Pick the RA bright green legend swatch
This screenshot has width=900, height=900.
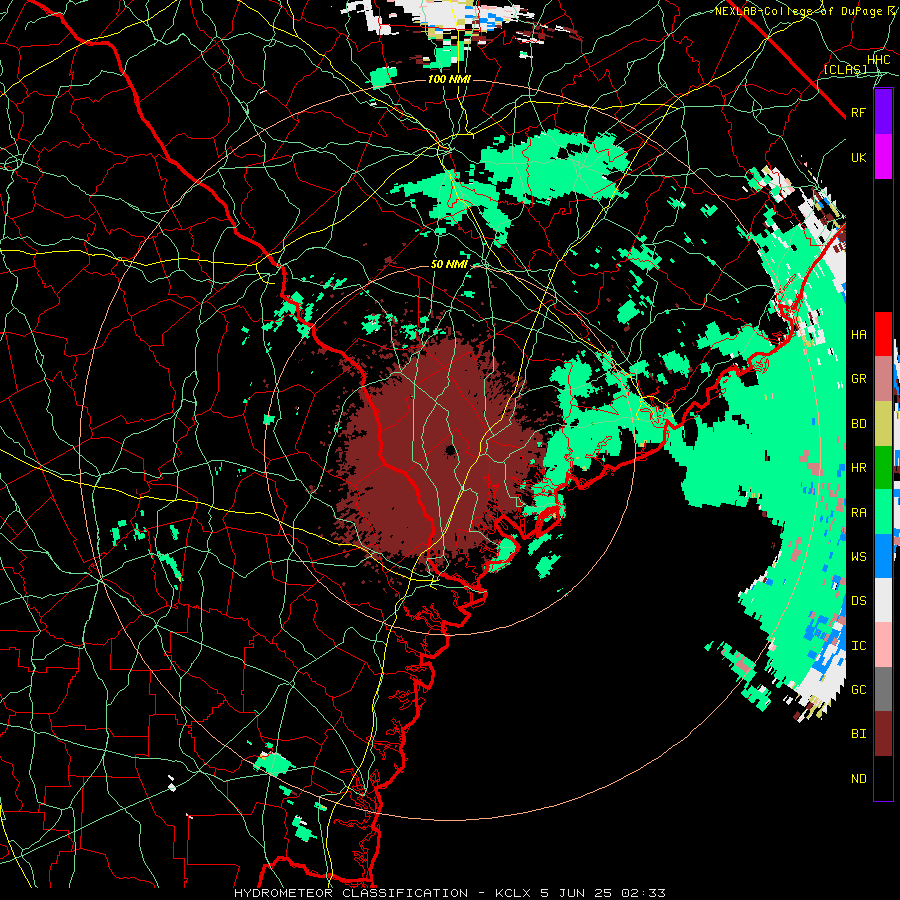point(883,512)
